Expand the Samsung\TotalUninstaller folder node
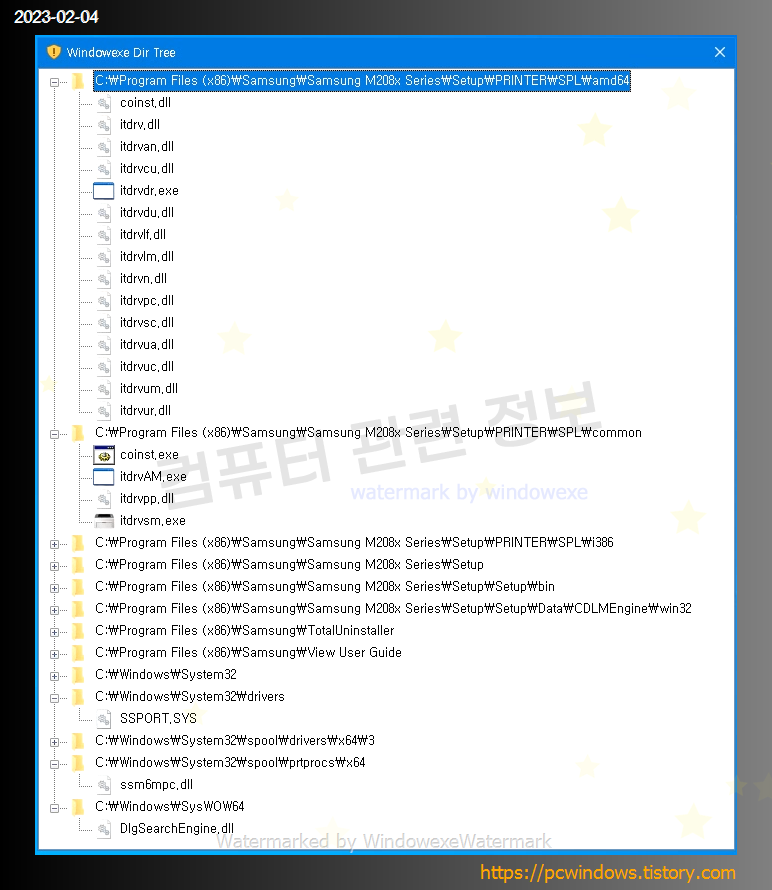The width and height of the screenshot is (772, 890). tap(54, 632)
